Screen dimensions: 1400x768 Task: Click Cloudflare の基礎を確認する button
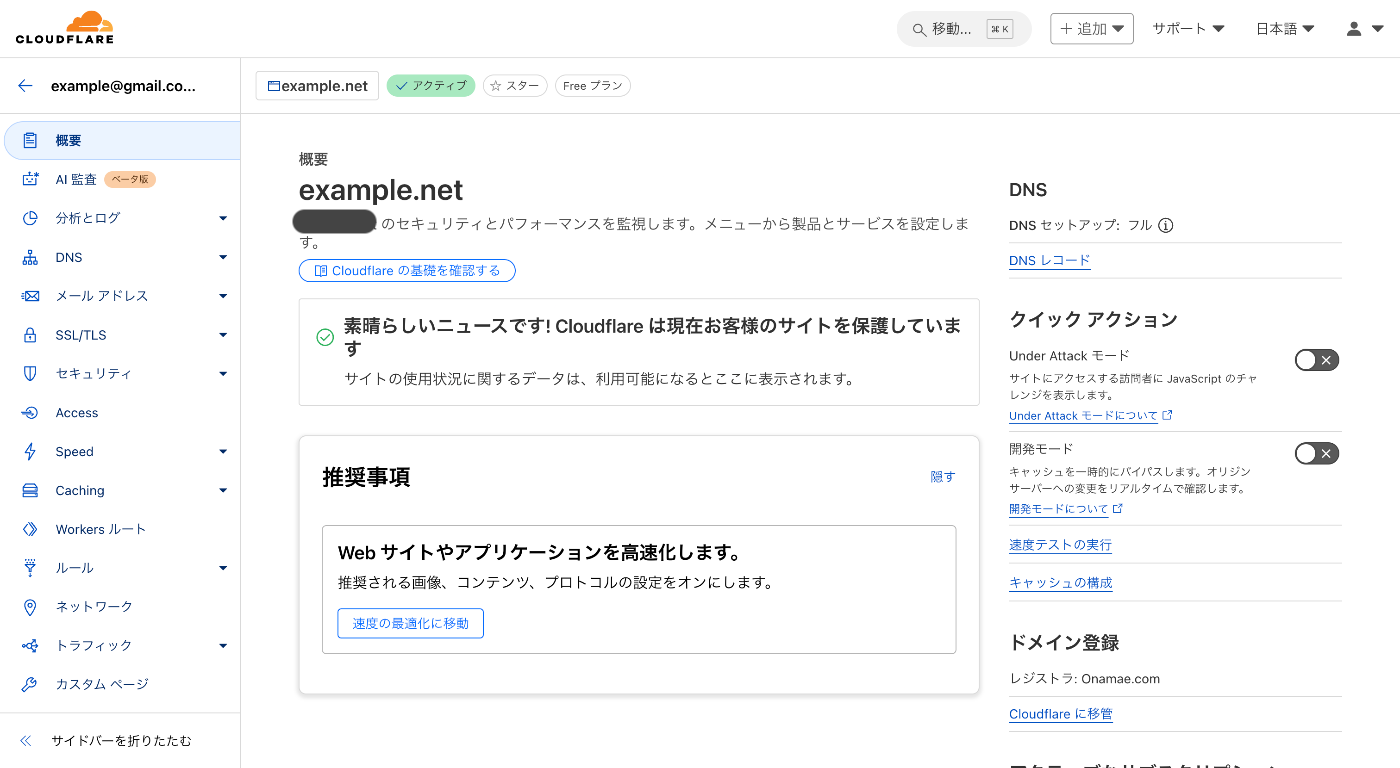(407, 271)
